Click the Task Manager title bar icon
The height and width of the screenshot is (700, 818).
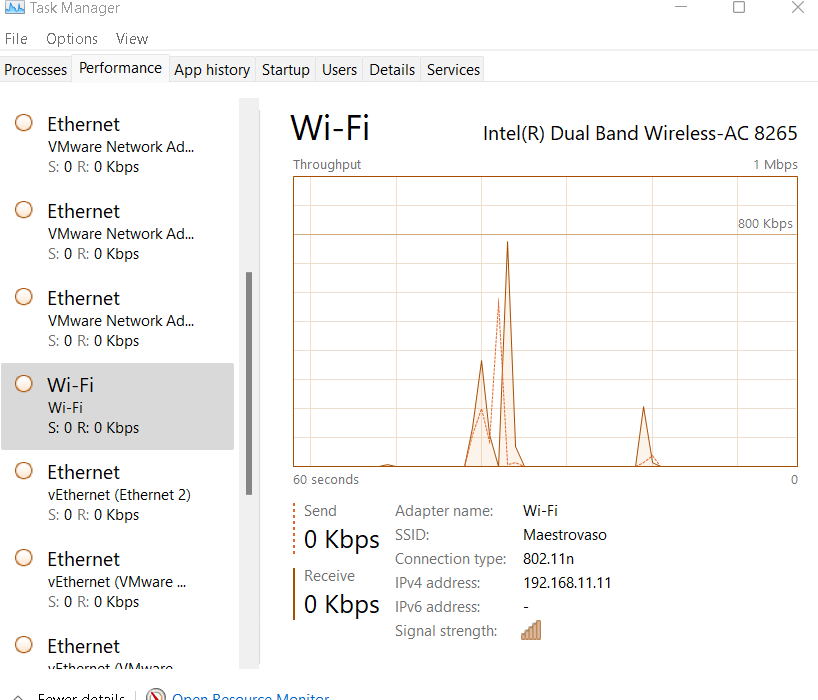15,8
